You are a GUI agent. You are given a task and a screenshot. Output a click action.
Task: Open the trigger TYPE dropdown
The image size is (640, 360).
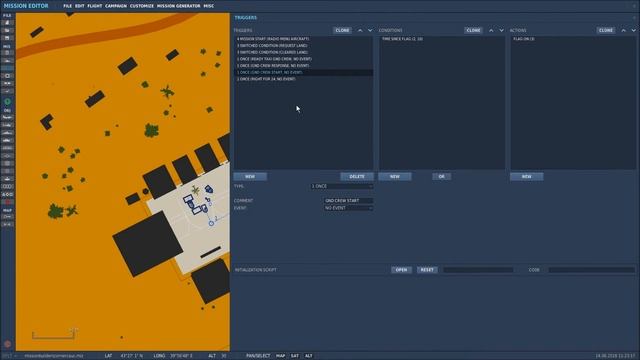pyautogui.click(x=342, y=186)
